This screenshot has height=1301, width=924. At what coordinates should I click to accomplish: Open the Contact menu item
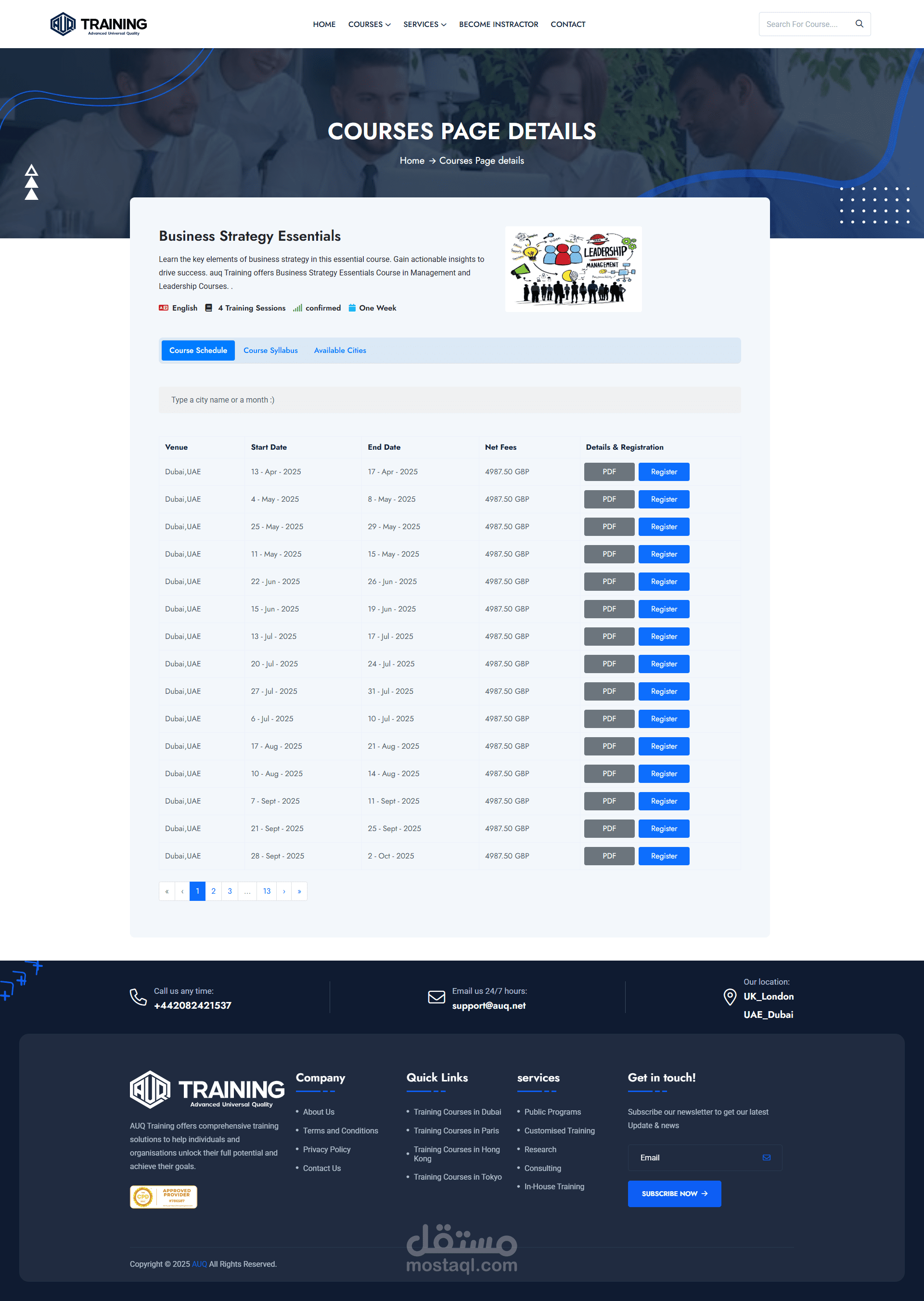[x=567, y=25]
